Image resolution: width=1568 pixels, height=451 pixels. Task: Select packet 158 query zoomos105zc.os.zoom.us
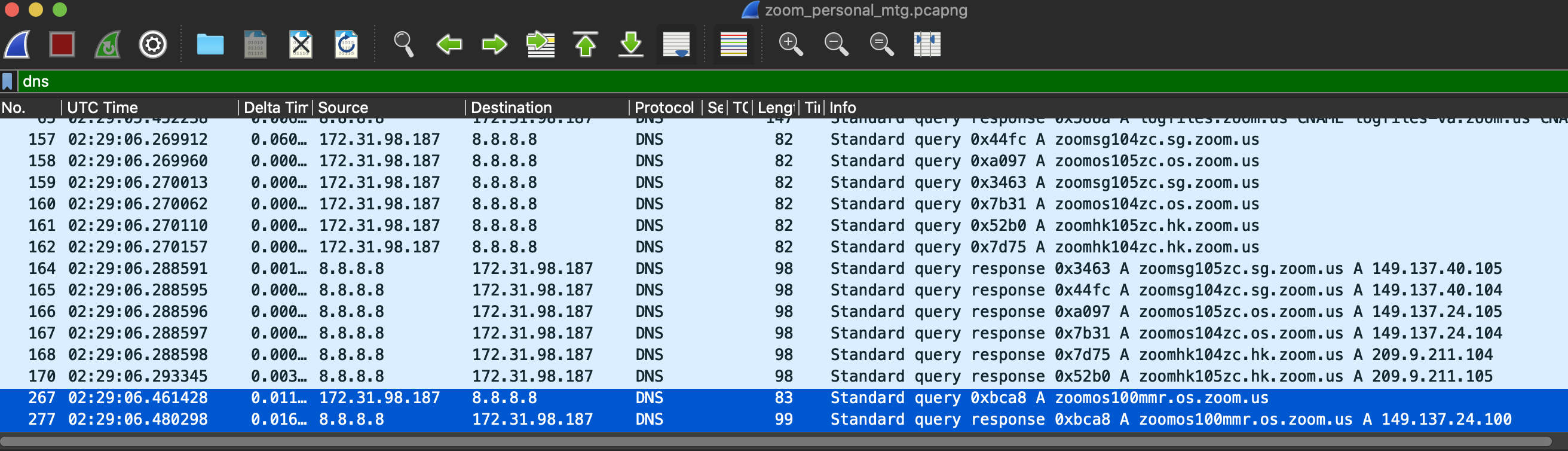point(784,161)
